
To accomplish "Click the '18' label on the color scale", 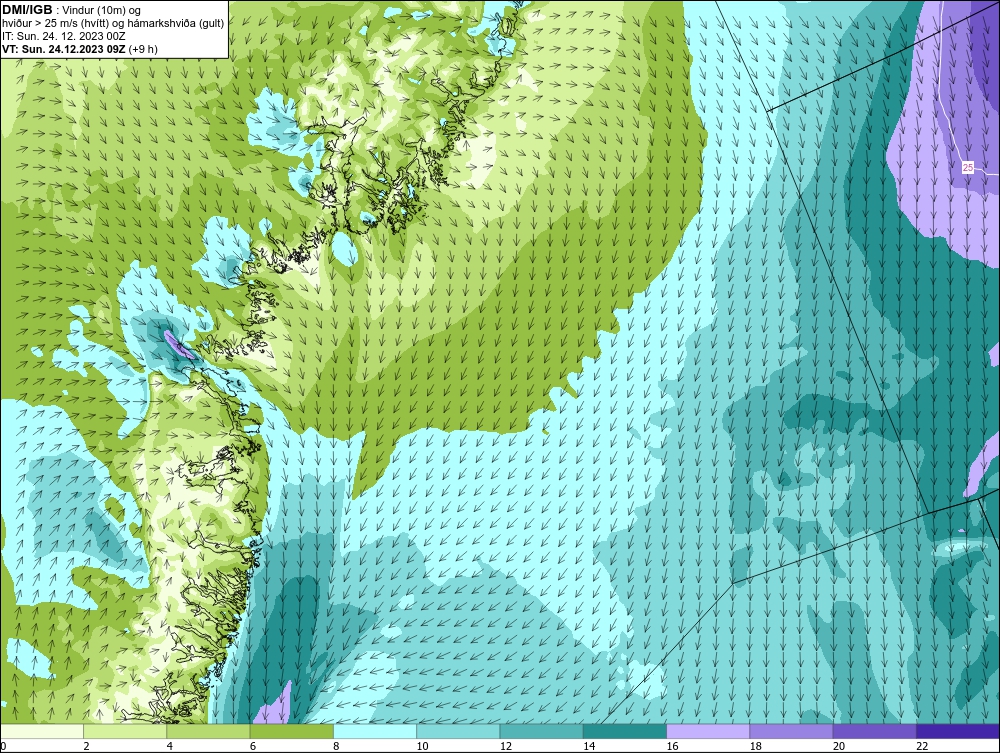I will [x=756, y=746].
